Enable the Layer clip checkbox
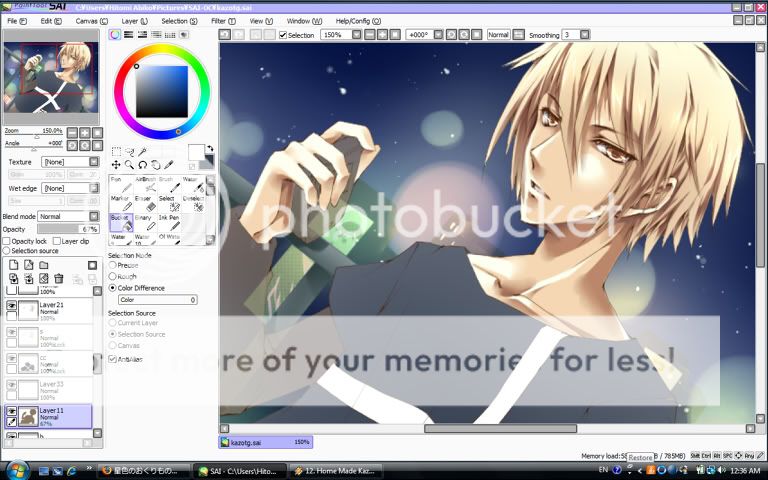 pos(57,241)
